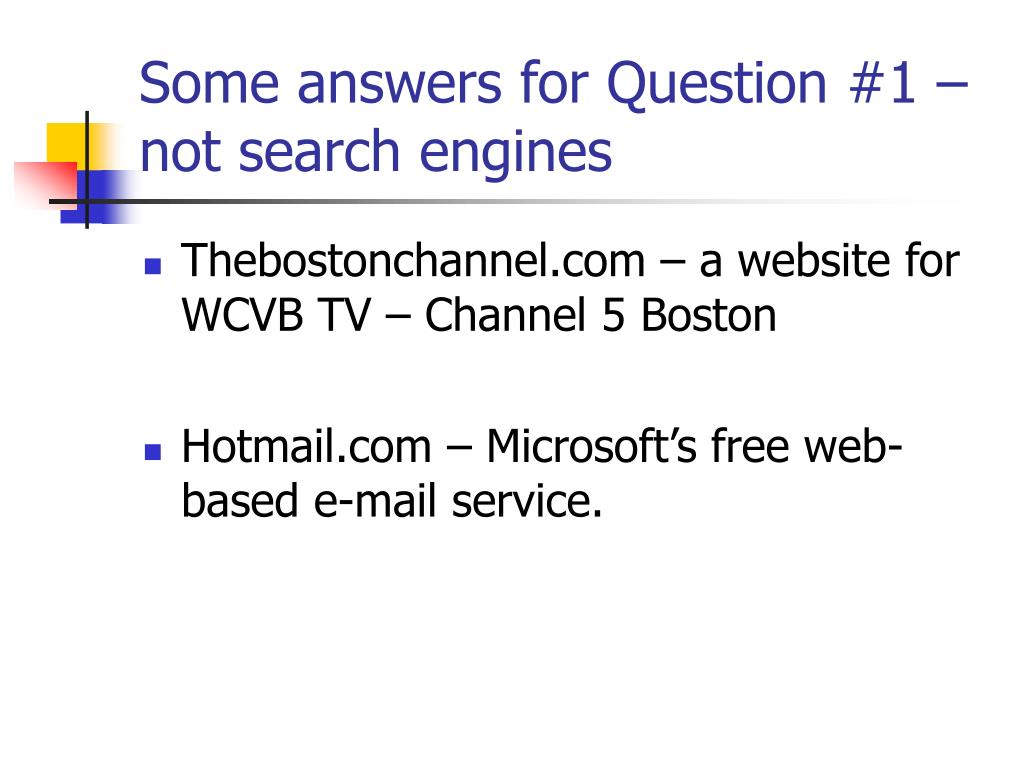
Task: Click the Hotmail.com text
Action: (306, 447)
